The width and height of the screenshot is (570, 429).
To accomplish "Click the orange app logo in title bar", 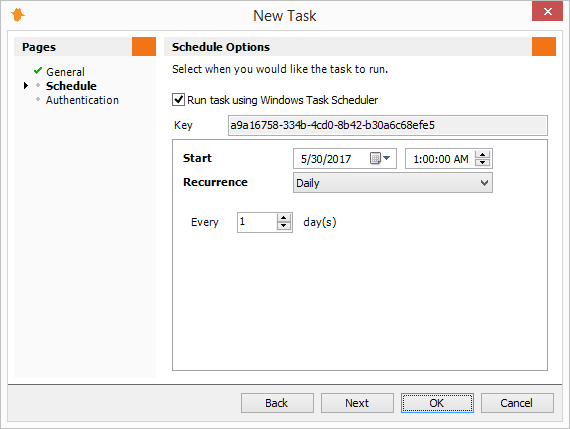I will click(x=17, y=15).
